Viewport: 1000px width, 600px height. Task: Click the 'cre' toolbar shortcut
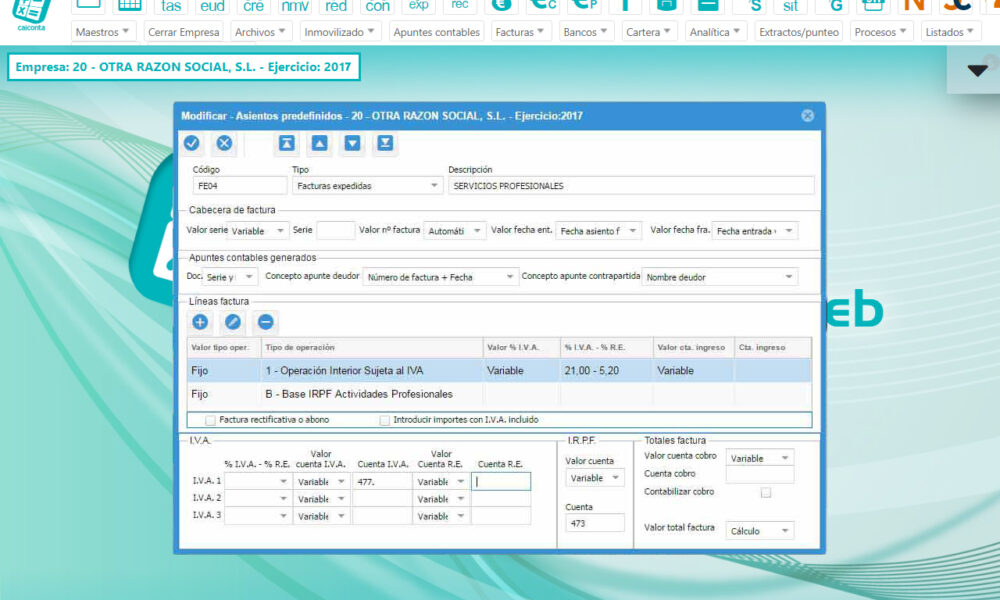coord(253,6)
